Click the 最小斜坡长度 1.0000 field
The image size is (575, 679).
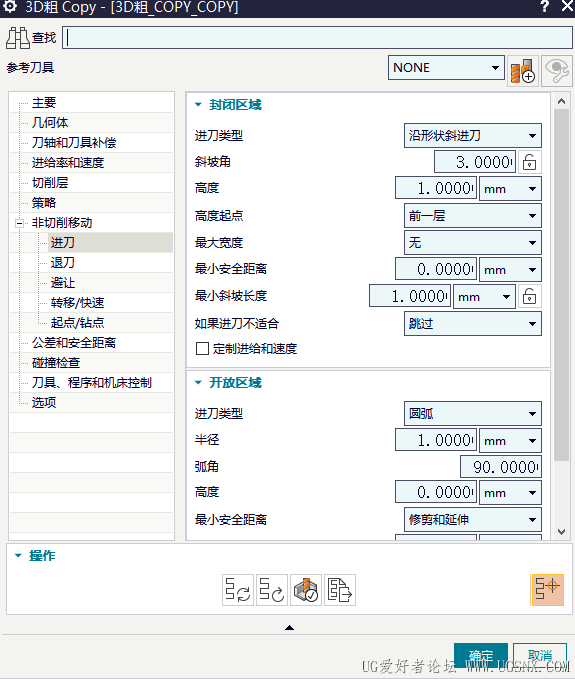pyautogui.click(x=410, y=296)
